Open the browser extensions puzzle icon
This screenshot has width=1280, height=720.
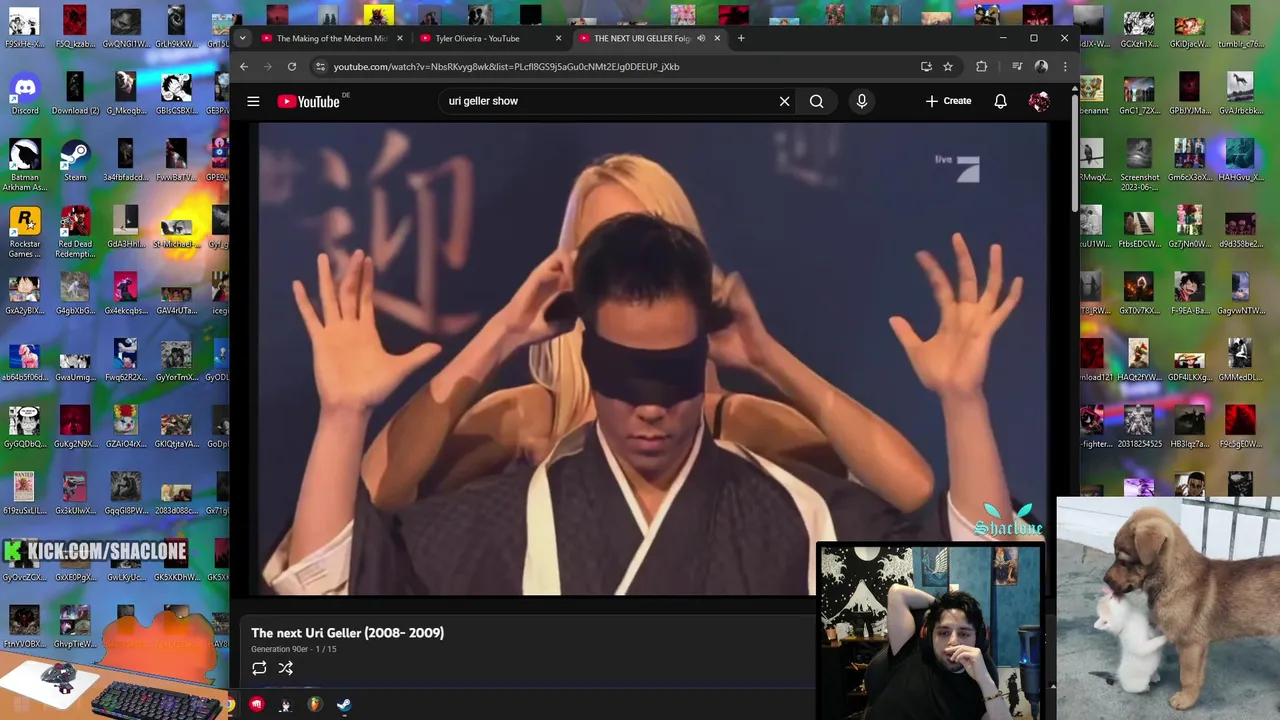coord(981,67)
